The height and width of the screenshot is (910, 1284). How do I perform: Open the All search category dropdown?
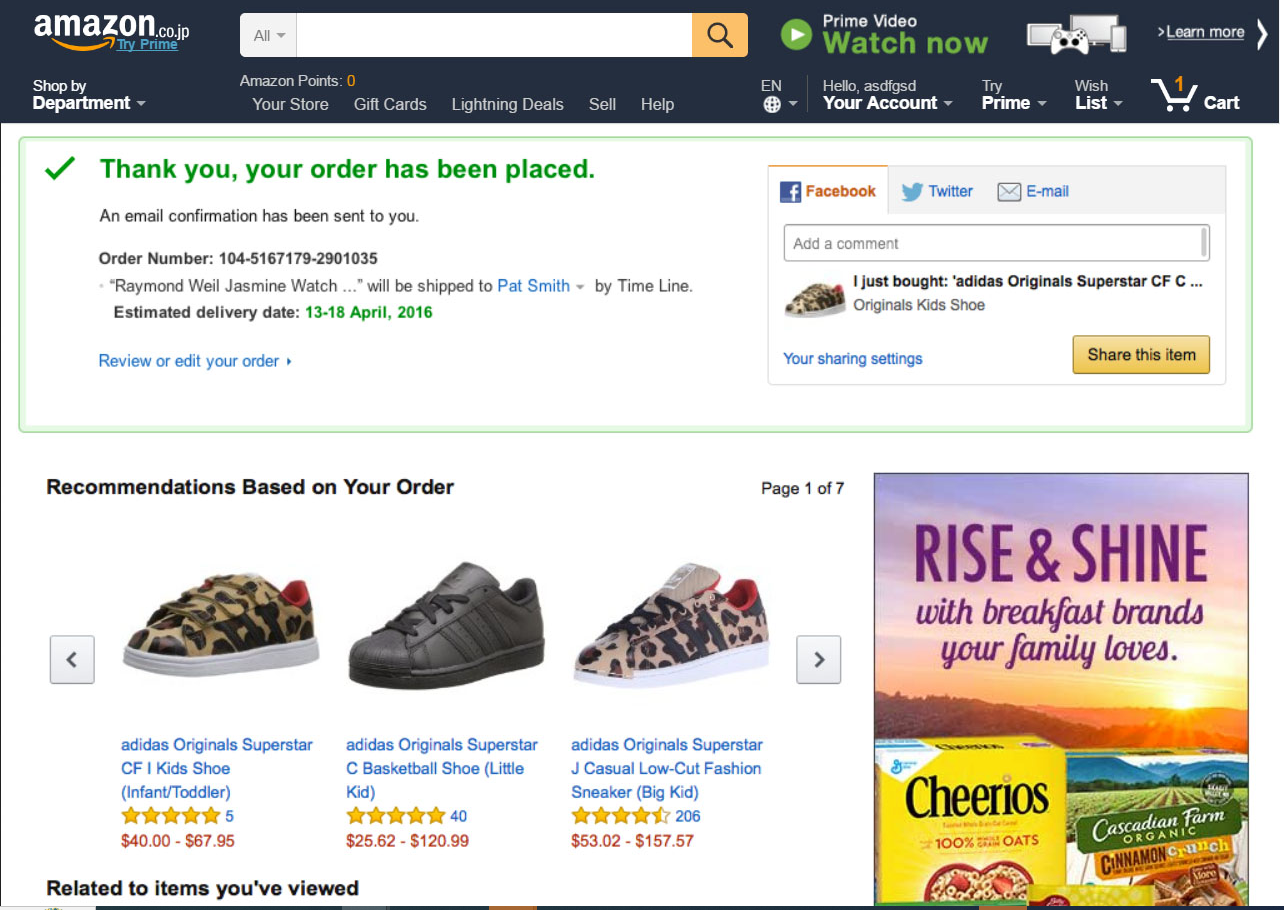pyautogui.click(x=268, y=36)
